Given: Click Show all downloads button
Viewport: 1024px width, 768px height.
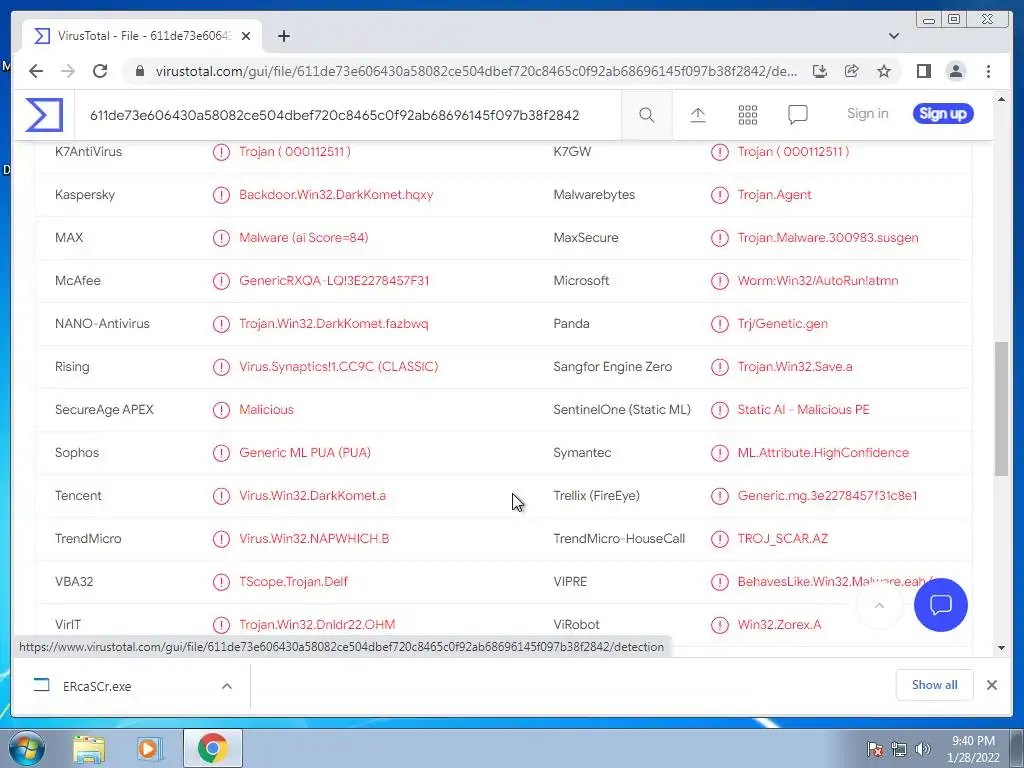Looking at the screenshot, I should tap(935, 685).
